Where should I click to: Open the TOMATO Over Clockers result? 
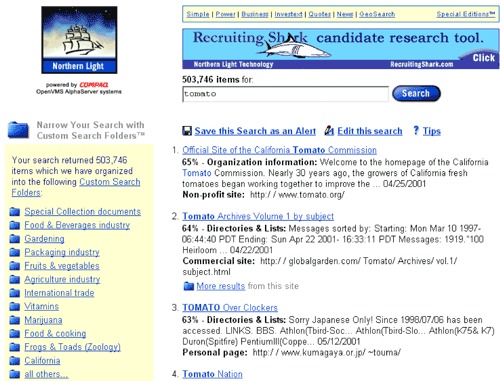point(230,308)
